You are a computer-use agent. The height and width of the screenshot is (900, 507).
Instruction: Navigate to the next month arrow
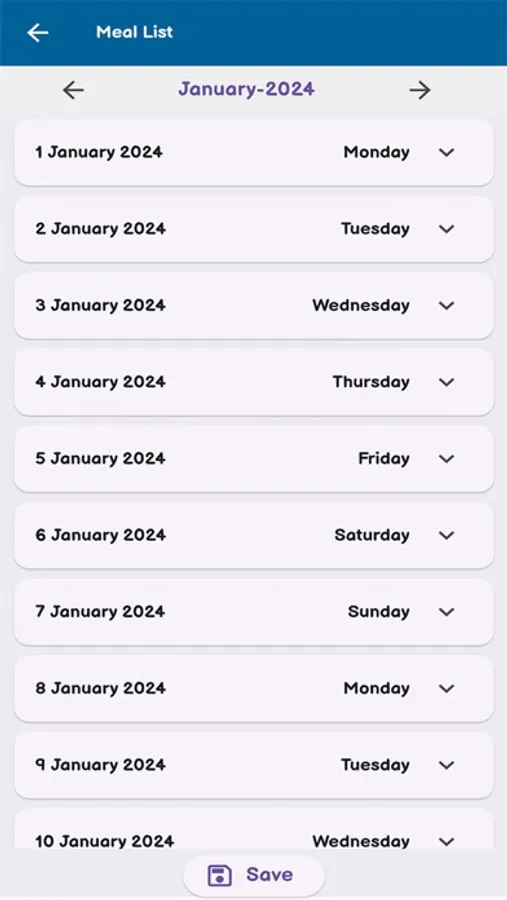click(x=420, y=90)
